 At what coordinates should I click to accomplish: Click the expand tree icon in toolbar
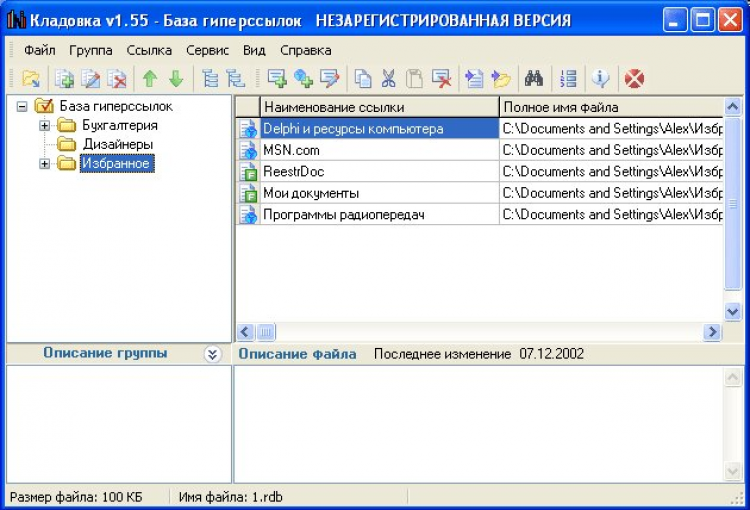pos(210,78)
